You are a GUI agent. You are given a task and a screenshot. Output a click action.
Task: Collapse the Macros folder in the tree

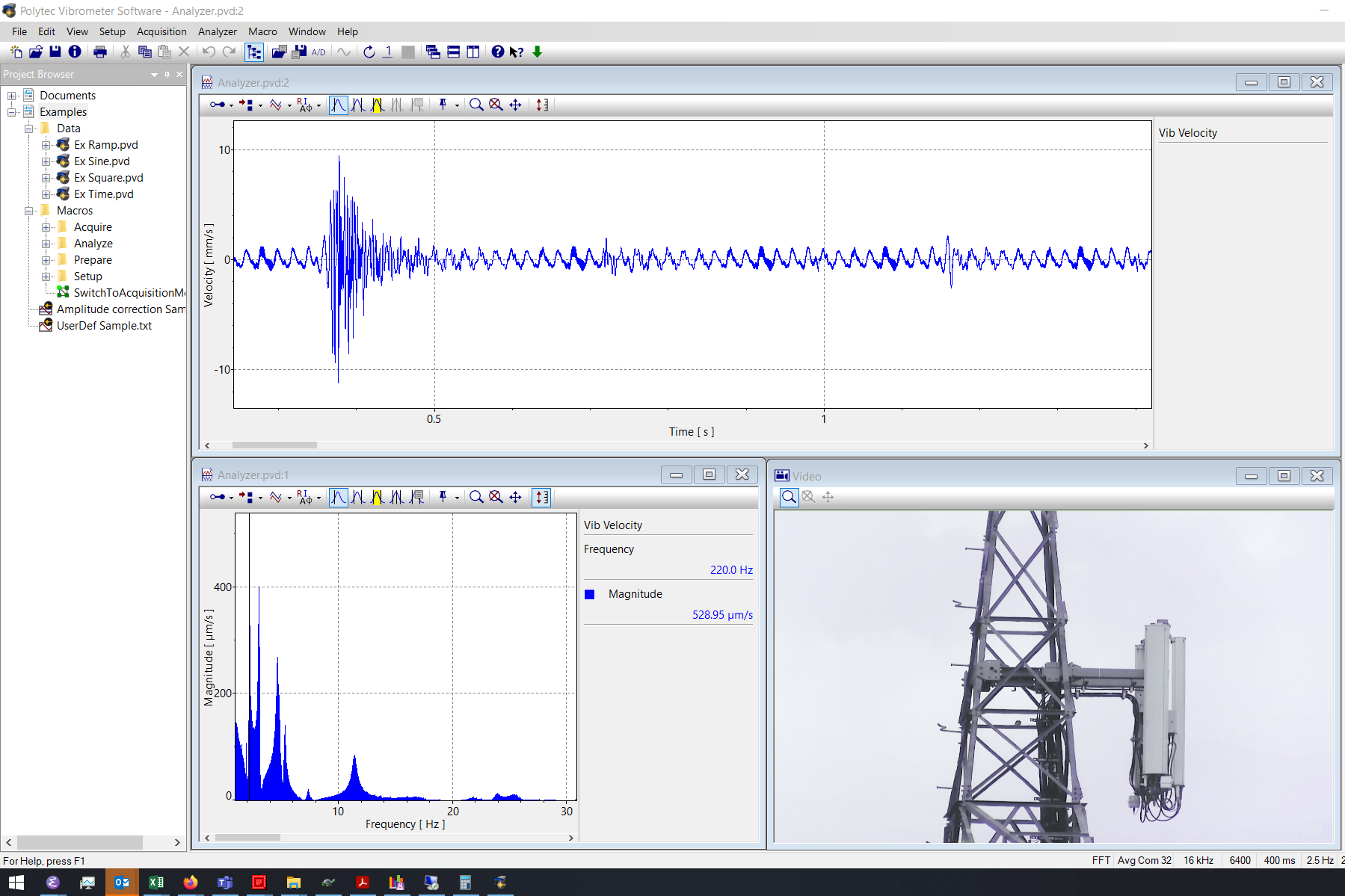(29, 211)
